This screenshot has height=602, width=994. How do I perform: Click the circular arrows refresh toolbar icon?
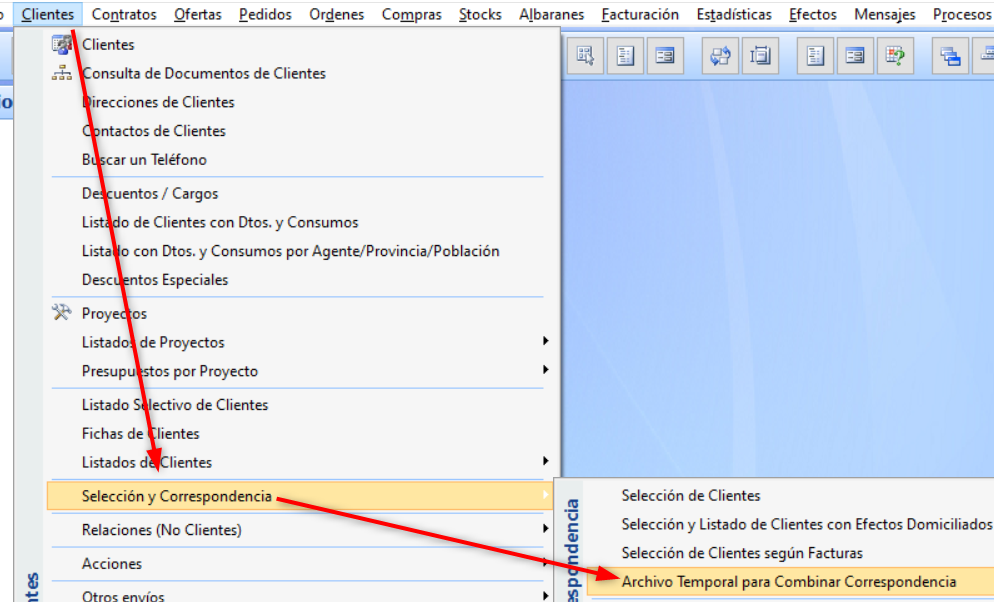coord(720,57)
